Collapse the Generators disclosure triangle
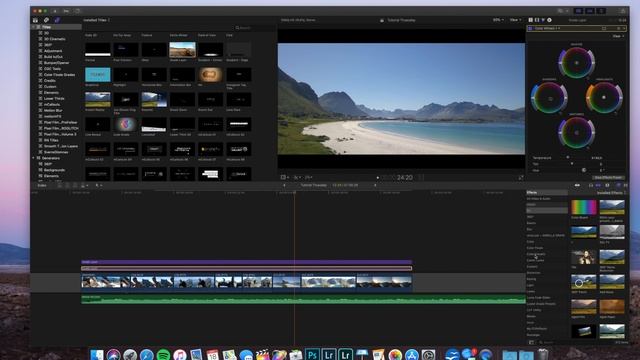 click(33, 158)
